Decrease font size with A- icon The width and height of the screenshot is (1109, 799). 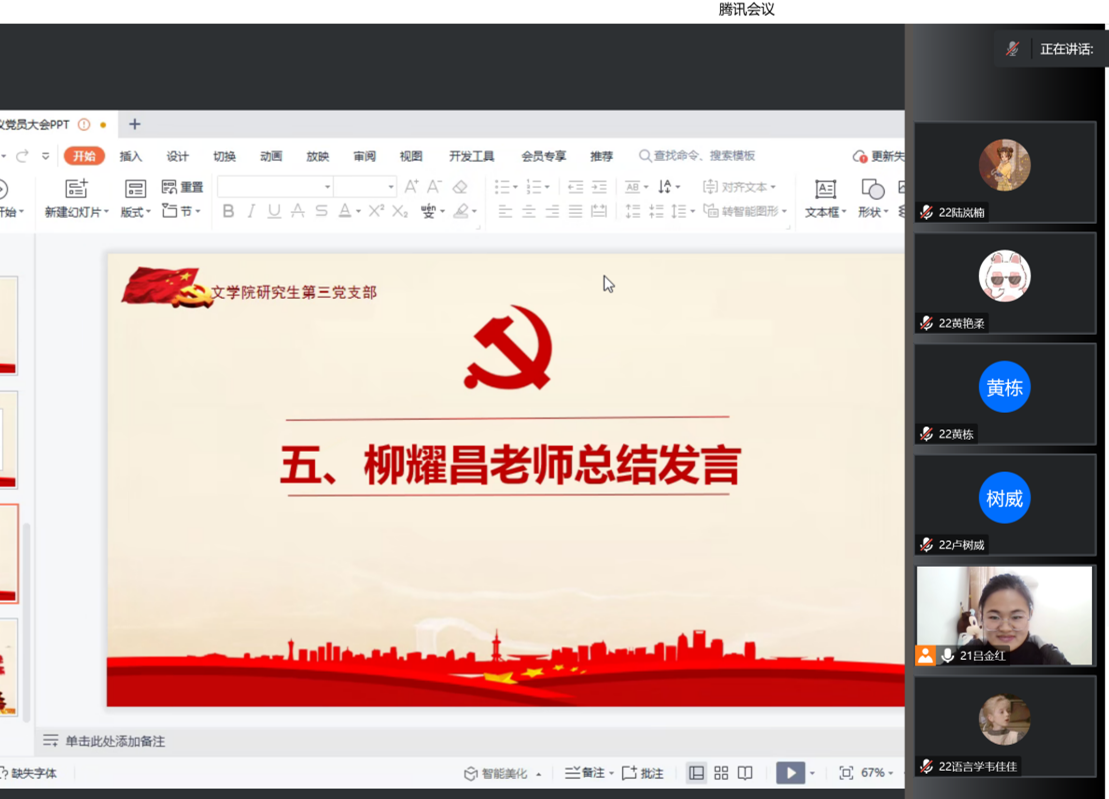click(435, 187)
